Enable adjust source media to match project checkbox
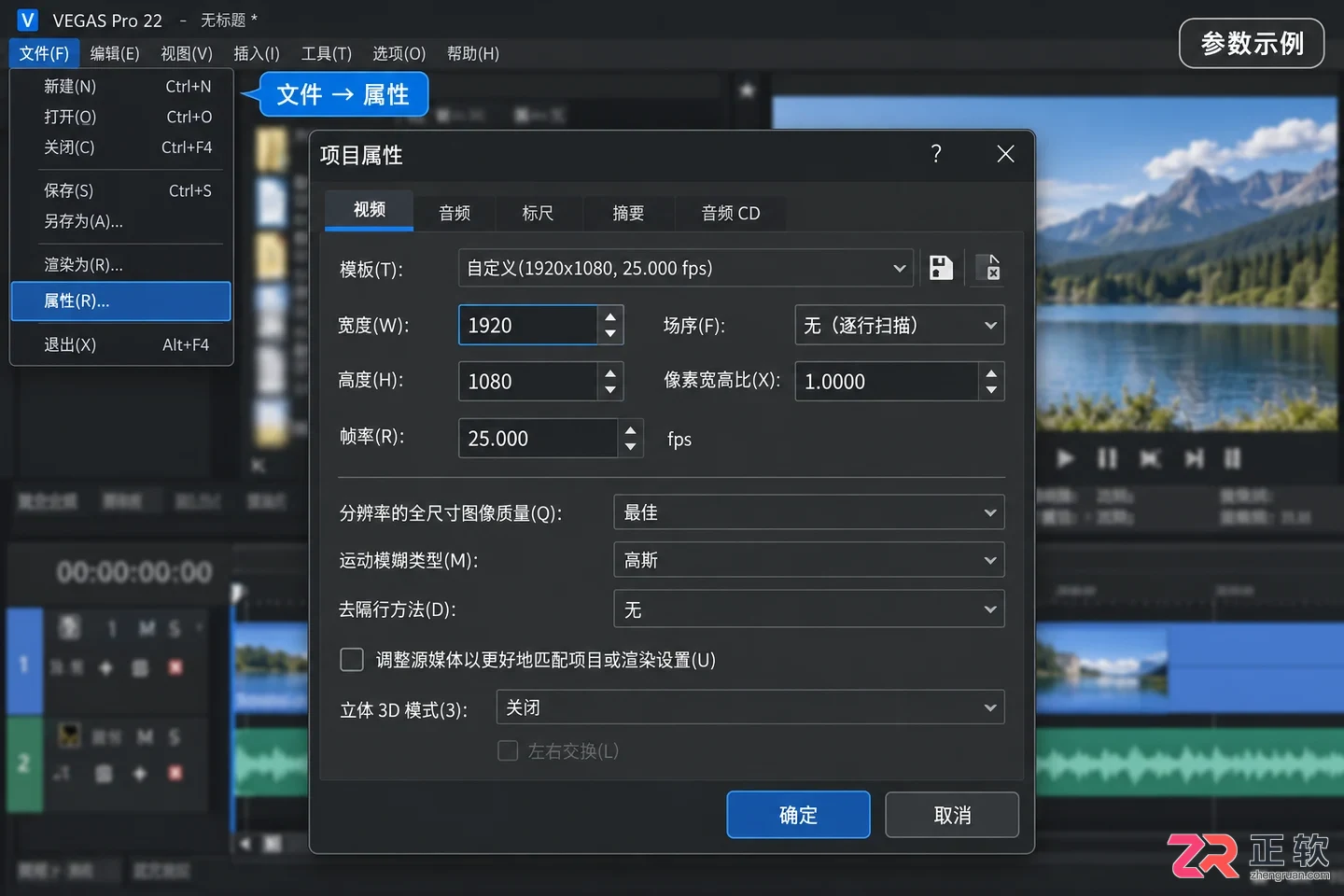The image size is (1344, 896). click(352, 660)
